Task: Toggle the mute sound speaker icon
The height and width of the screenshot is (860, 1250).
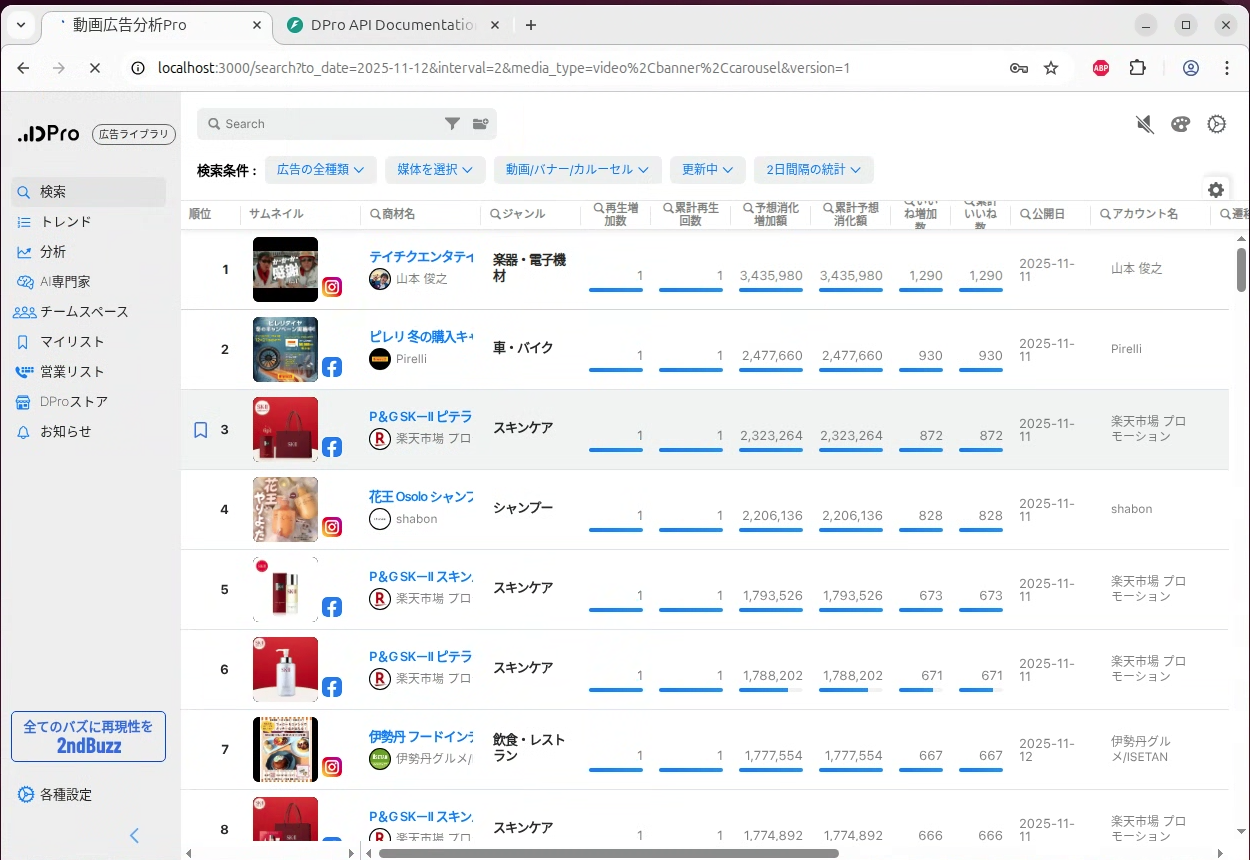Action: click(x=1145, y=124)
